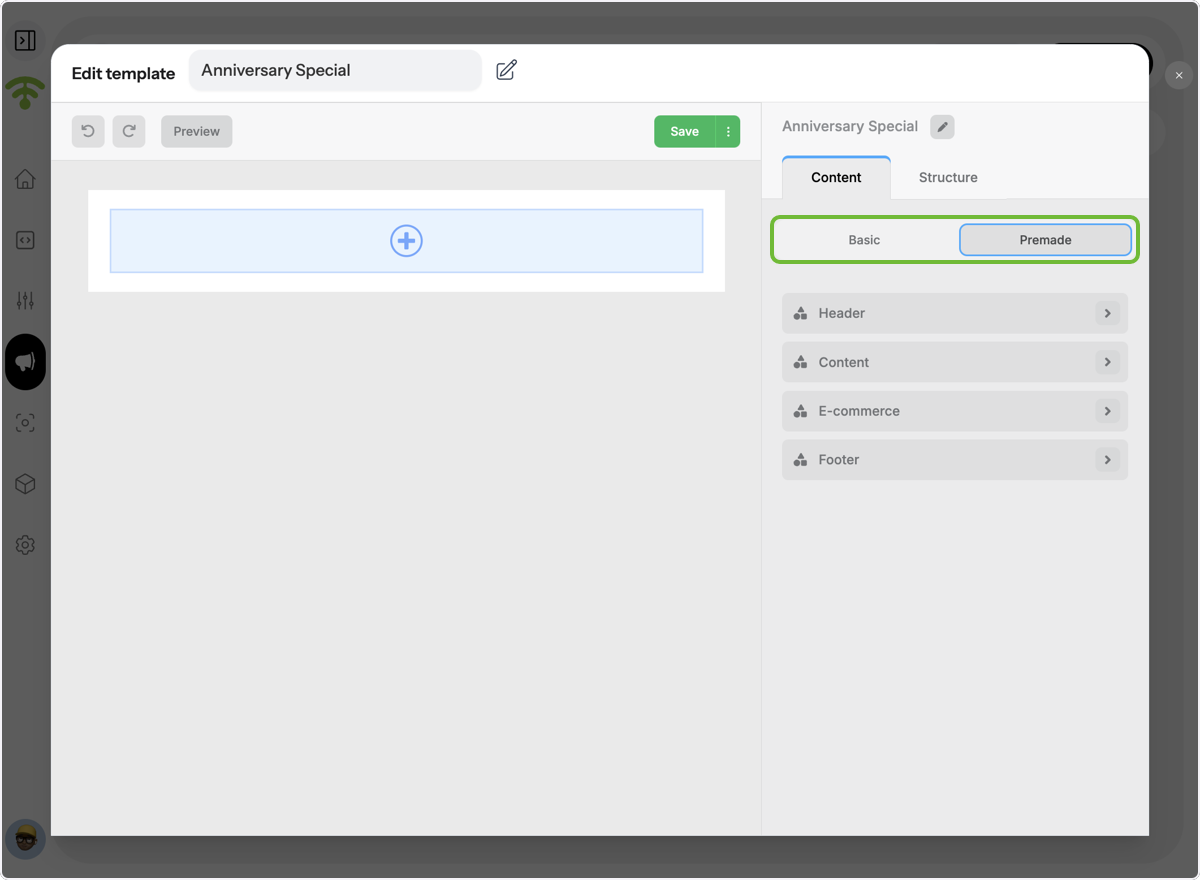The width and height of the screenshot is (1200, 880).
Task: Click the undo arrow icon
Action: [x=88, y=131]
